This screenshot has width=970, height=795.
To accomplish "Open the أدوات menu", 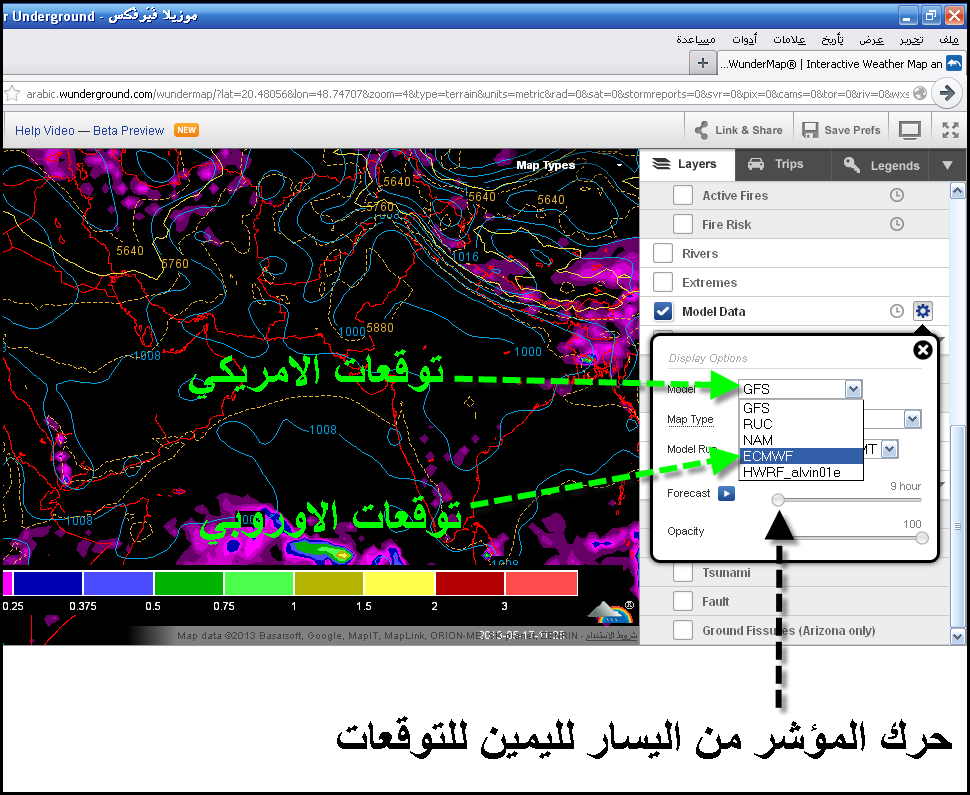I will [744, 40].
